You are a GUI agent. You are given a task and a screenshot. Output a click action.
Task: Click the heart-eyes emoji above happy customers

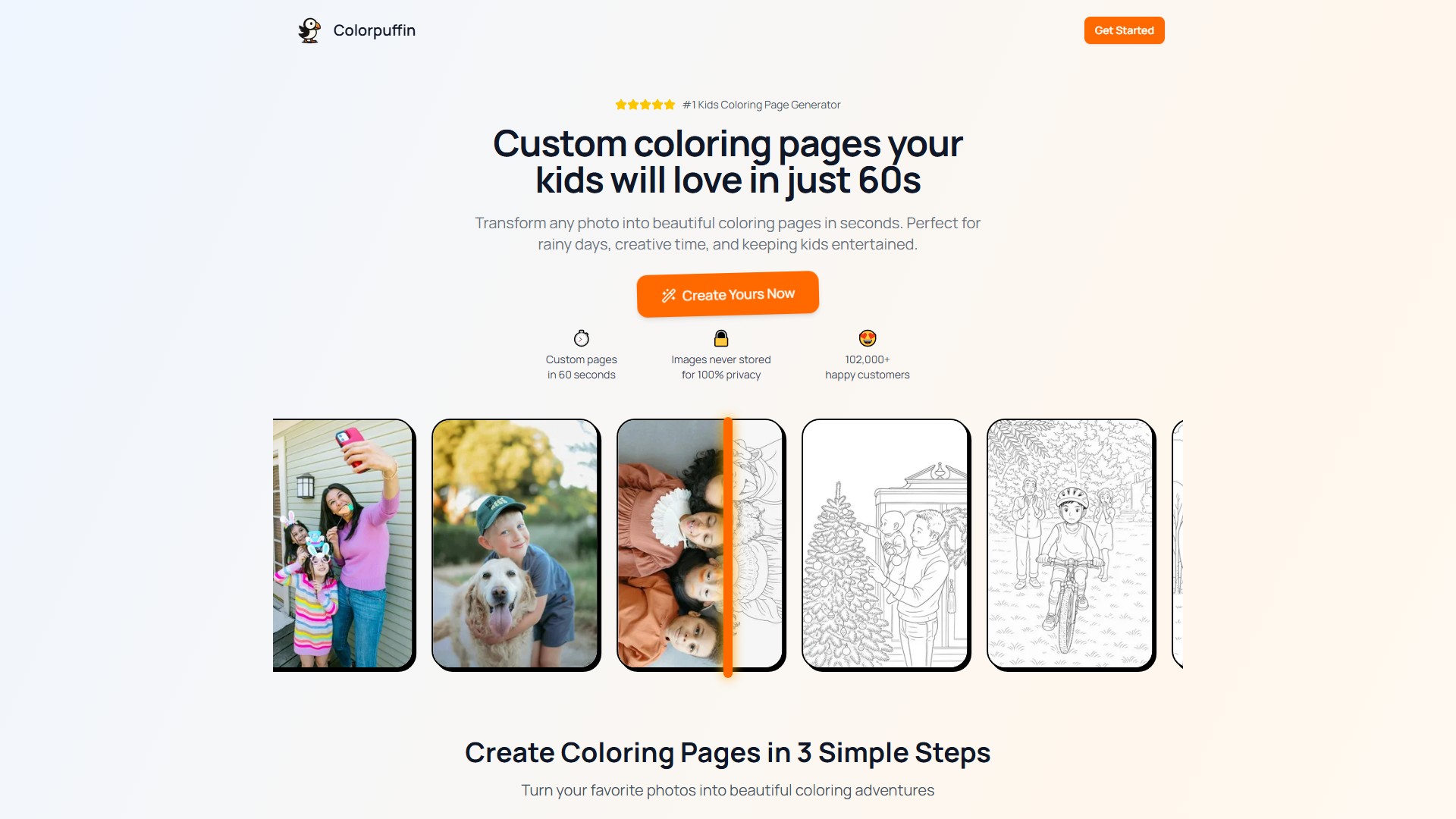click(x=868, y=338)
